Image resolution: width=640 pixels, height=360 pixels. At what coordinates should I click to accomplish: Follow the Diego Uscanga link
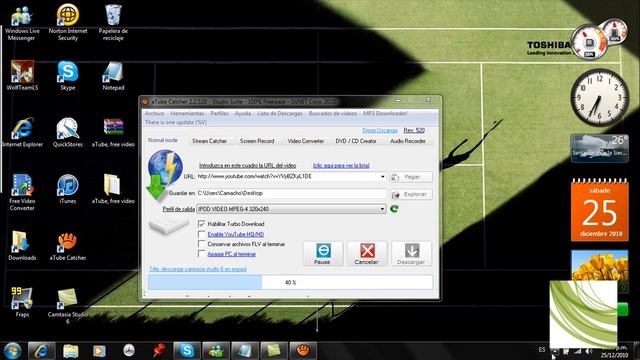coord(380,130)
